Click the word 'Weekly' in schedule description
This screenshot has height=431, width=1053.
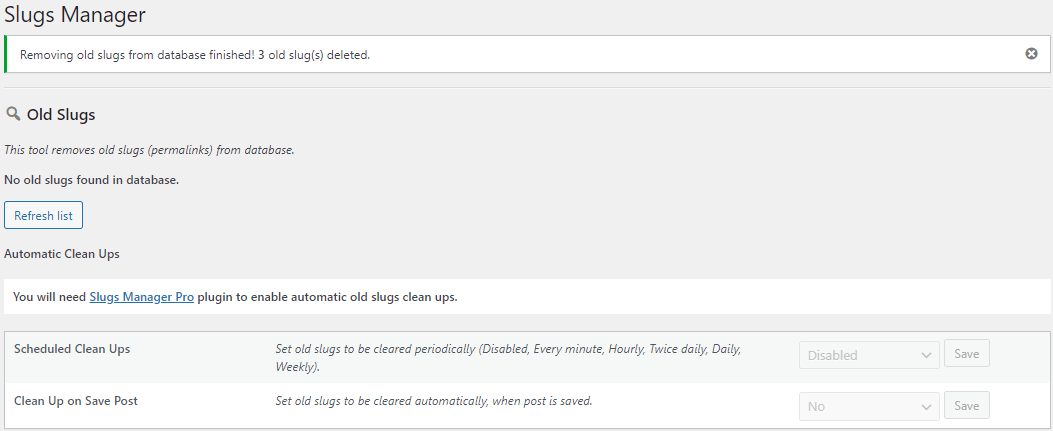294,367
